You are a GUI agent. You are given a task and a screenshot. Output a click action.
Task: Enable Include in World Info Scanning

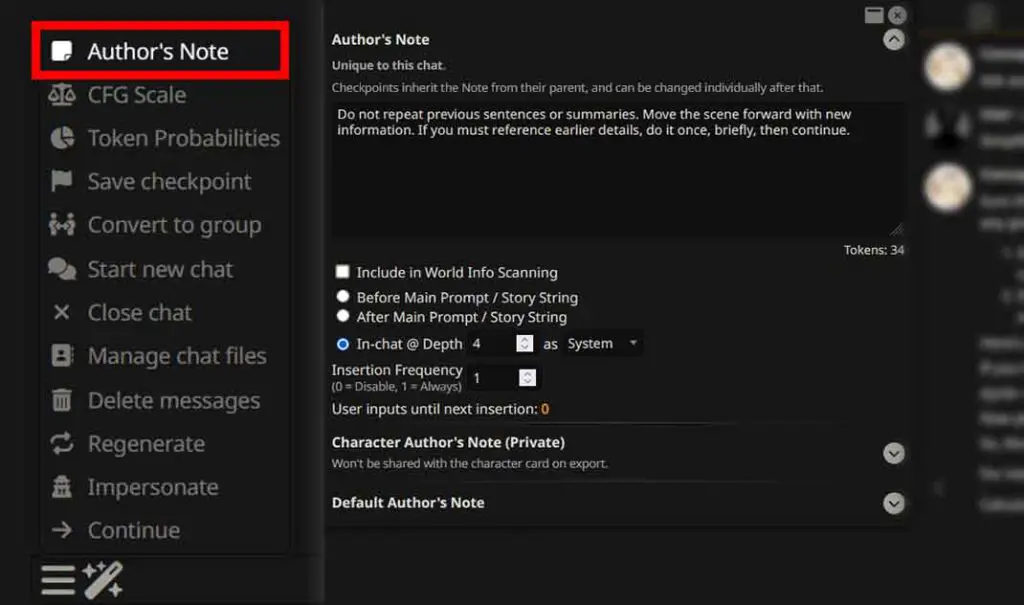coord(343,271)
